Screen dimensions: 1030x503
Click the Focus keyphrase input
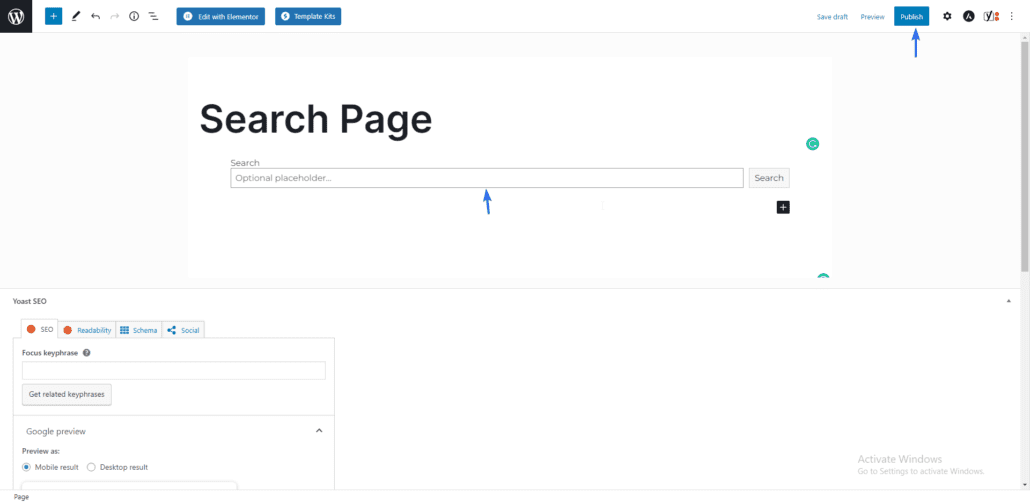click(x=174, y=370)
